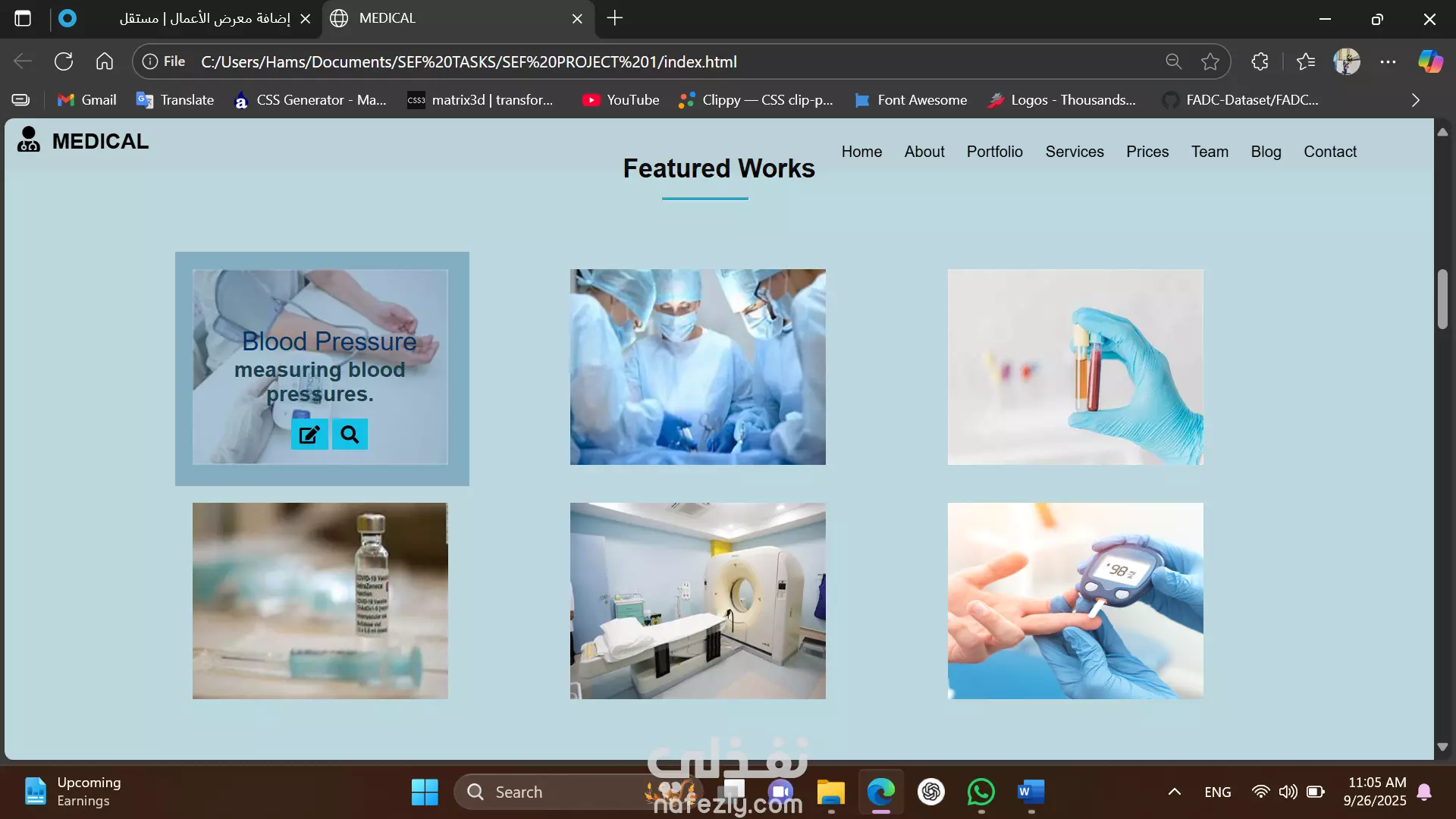
Task: Open the Contact navigation link
Action: click(1329, 152)
